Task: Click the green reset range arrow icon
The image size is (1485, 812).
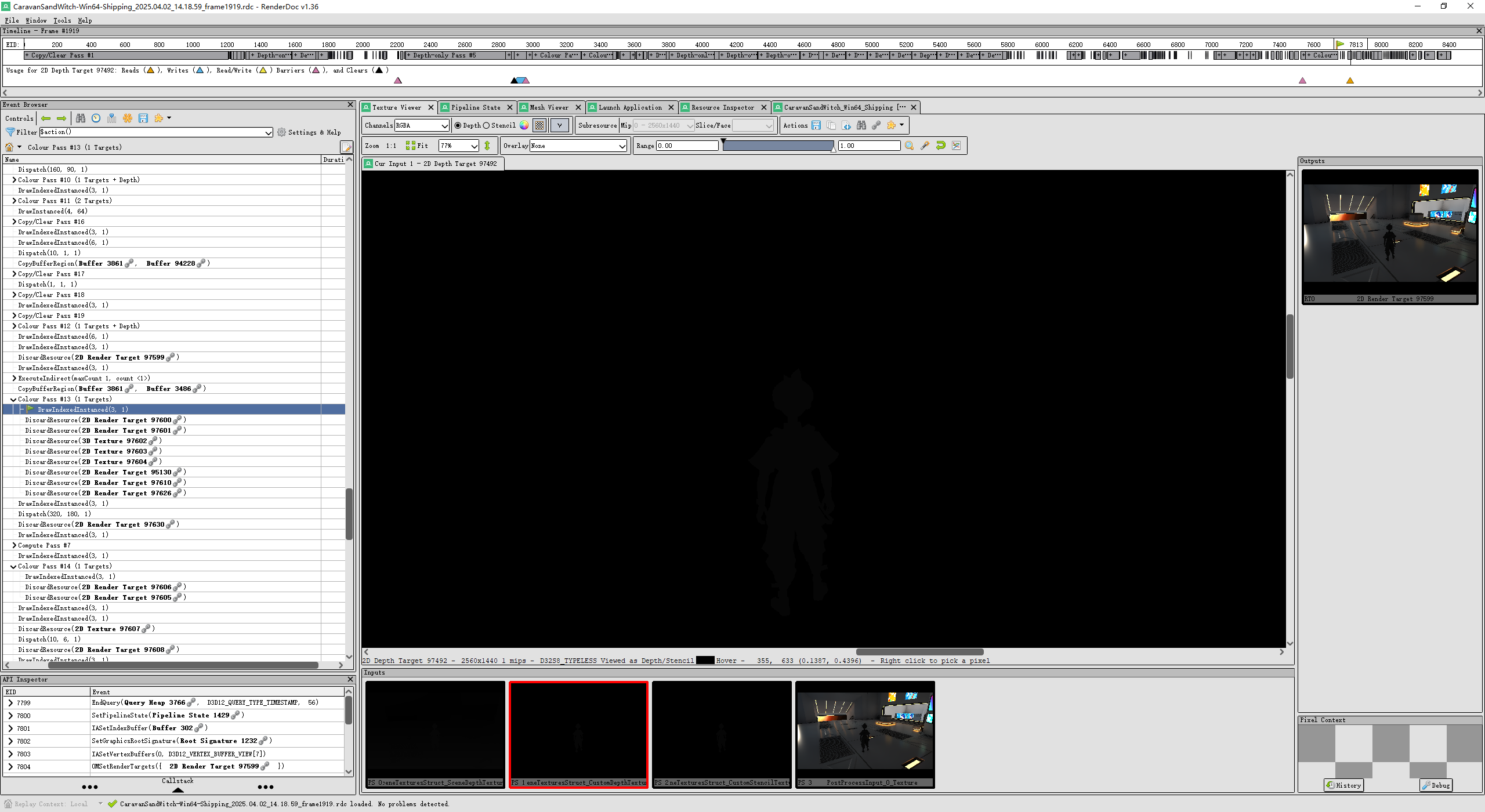Action: pyautogui.click(x=940, y=146)
